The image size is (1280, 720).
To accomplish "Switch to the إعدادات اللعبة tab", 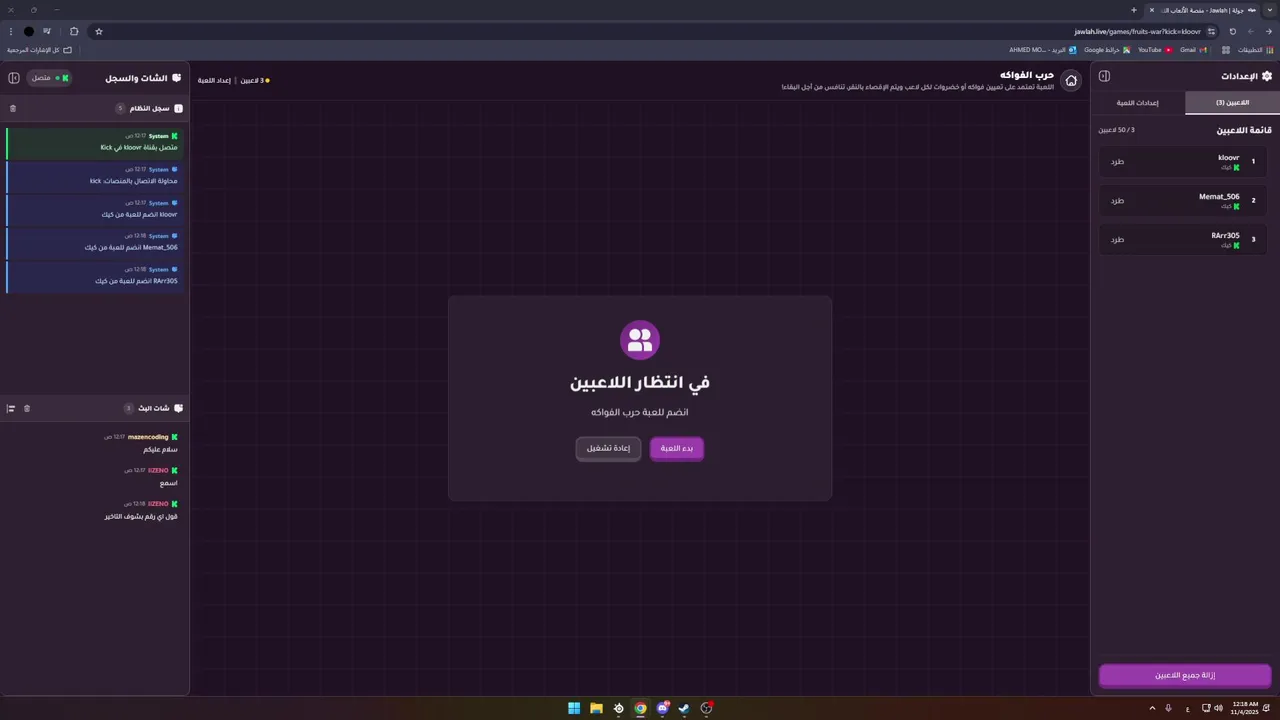I will point(1138,102).
